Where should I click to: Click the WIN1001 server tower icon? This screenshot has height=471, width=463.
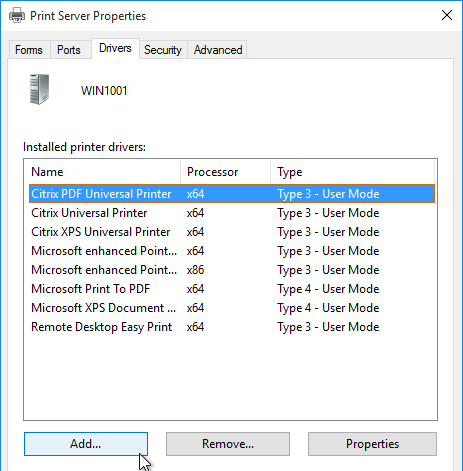pyautogui.click(x=39, y=89)
